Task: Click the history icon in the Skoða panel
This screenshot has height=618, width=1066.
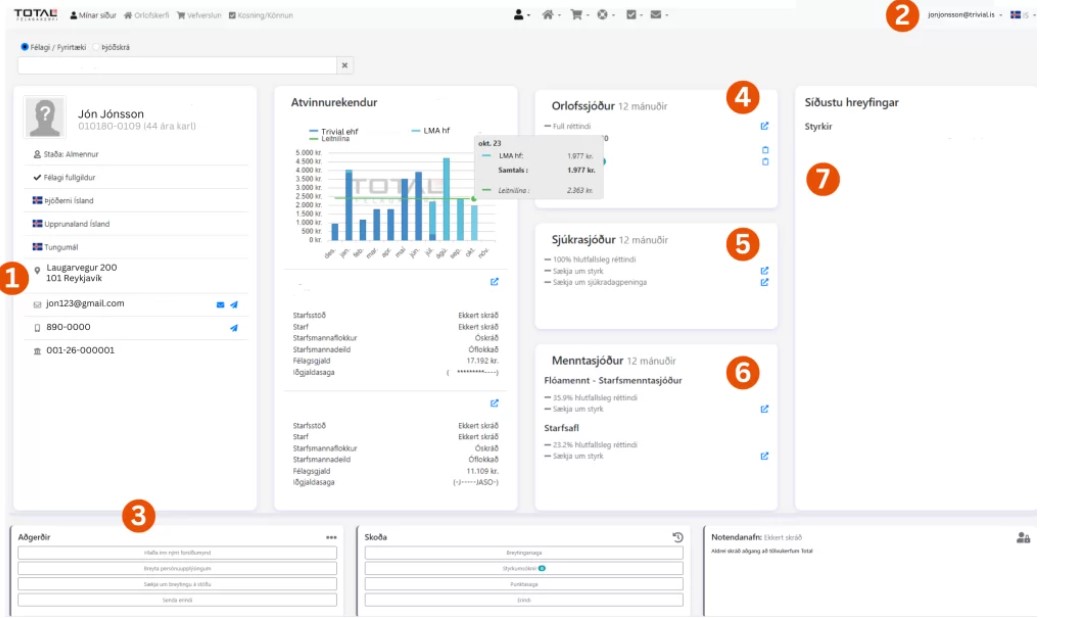Action: 677,537
